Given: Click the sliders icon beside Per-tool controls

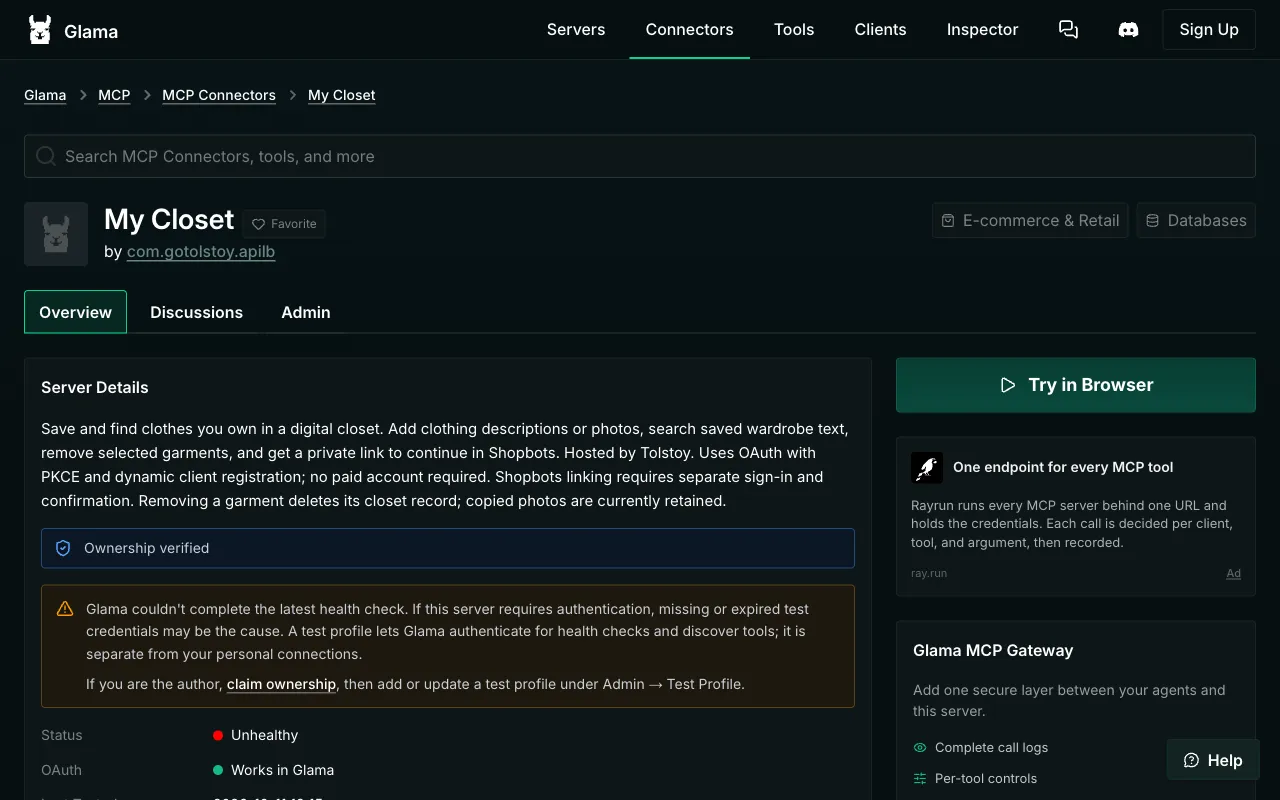Looking at the screenshot, I should [x=920, y=778].
